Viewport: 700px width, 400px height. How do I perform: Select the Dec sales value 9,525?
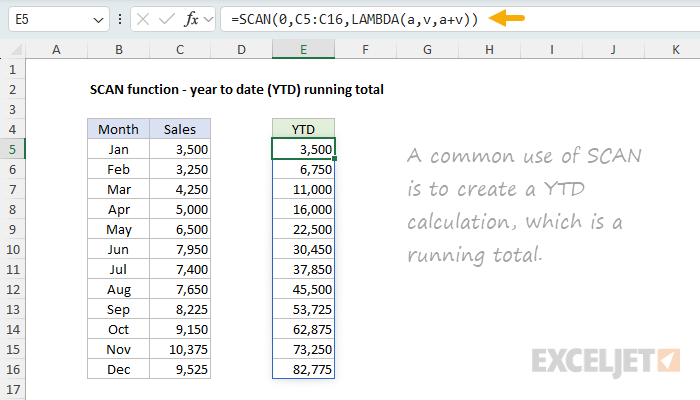pyautogui.click(x=179, y=369)
